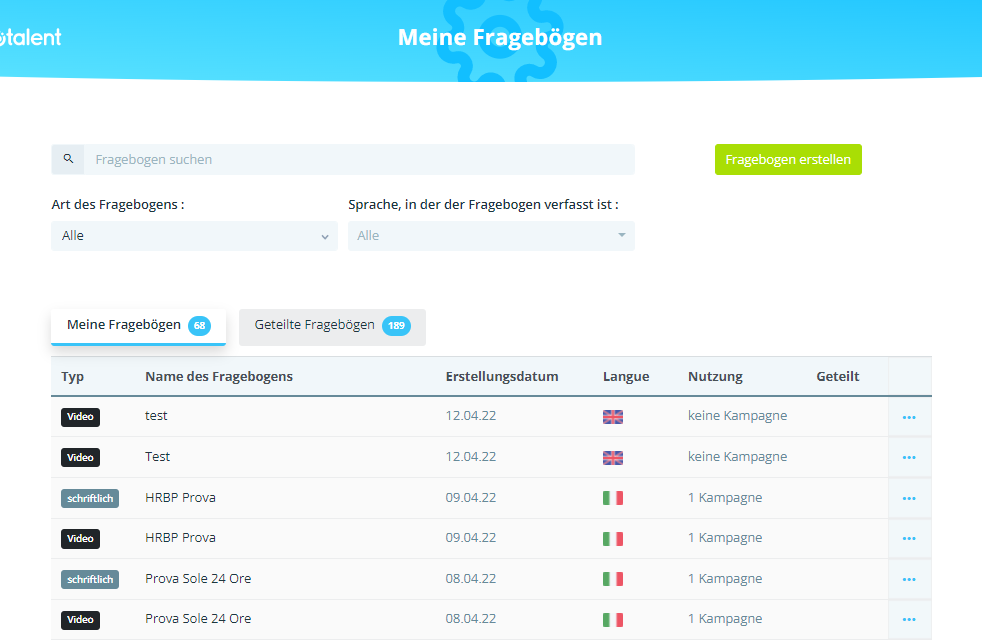
Task: Click UK flag in first test row
Action: [613, 417]
